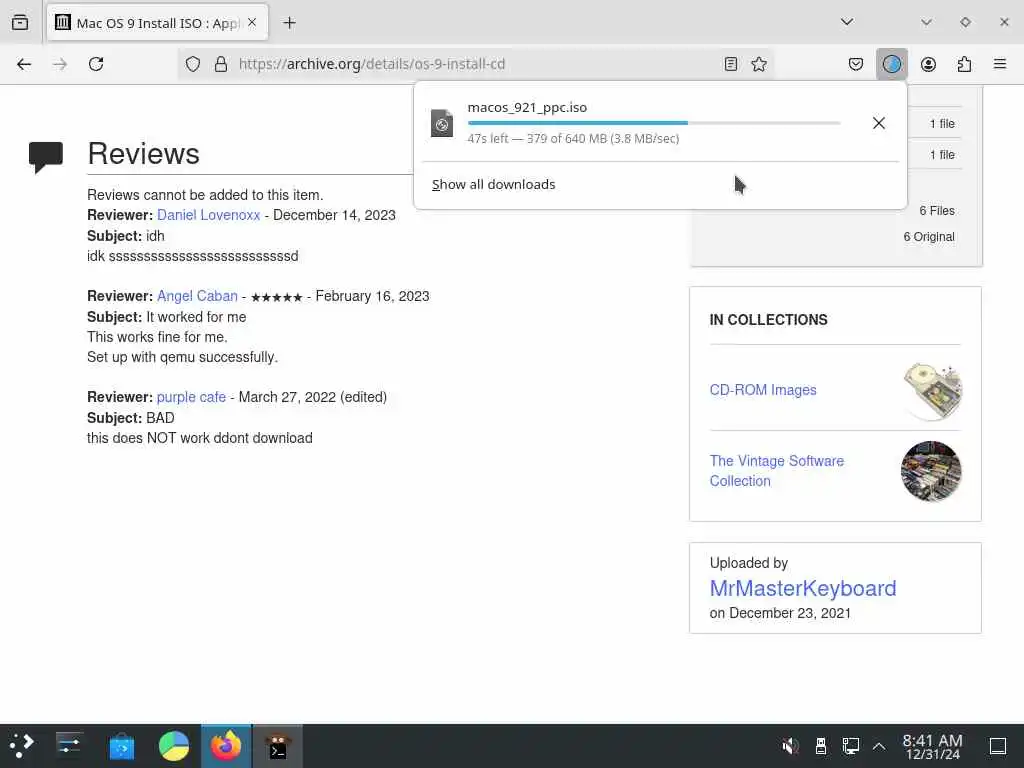
Task: Bookmark this page with the star
Action: tap(759, 64)
